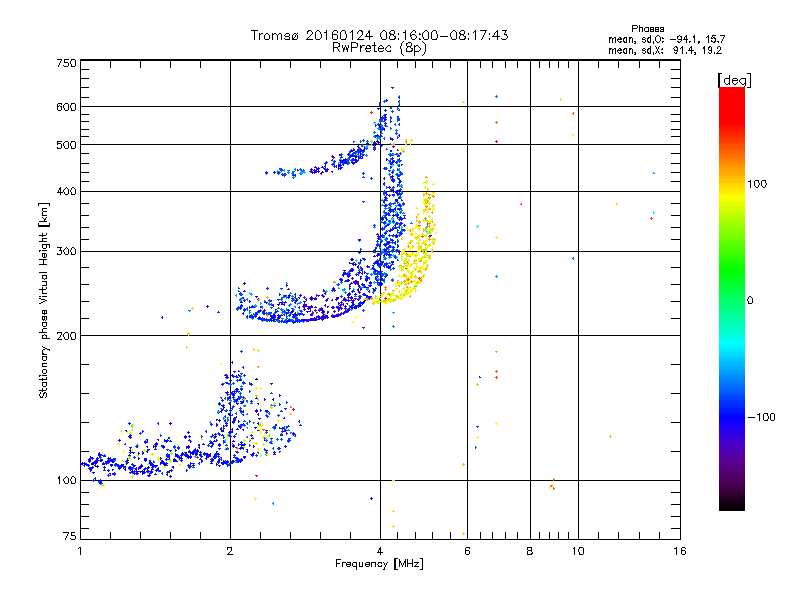Click the x-axis tick '16'
Viewport: 800px width, 600px height.
pos(680,551)
